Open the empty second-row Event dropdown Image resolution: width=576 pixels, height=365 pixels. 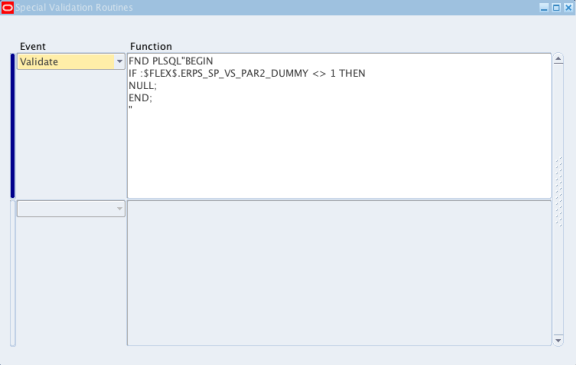[119, 209]
